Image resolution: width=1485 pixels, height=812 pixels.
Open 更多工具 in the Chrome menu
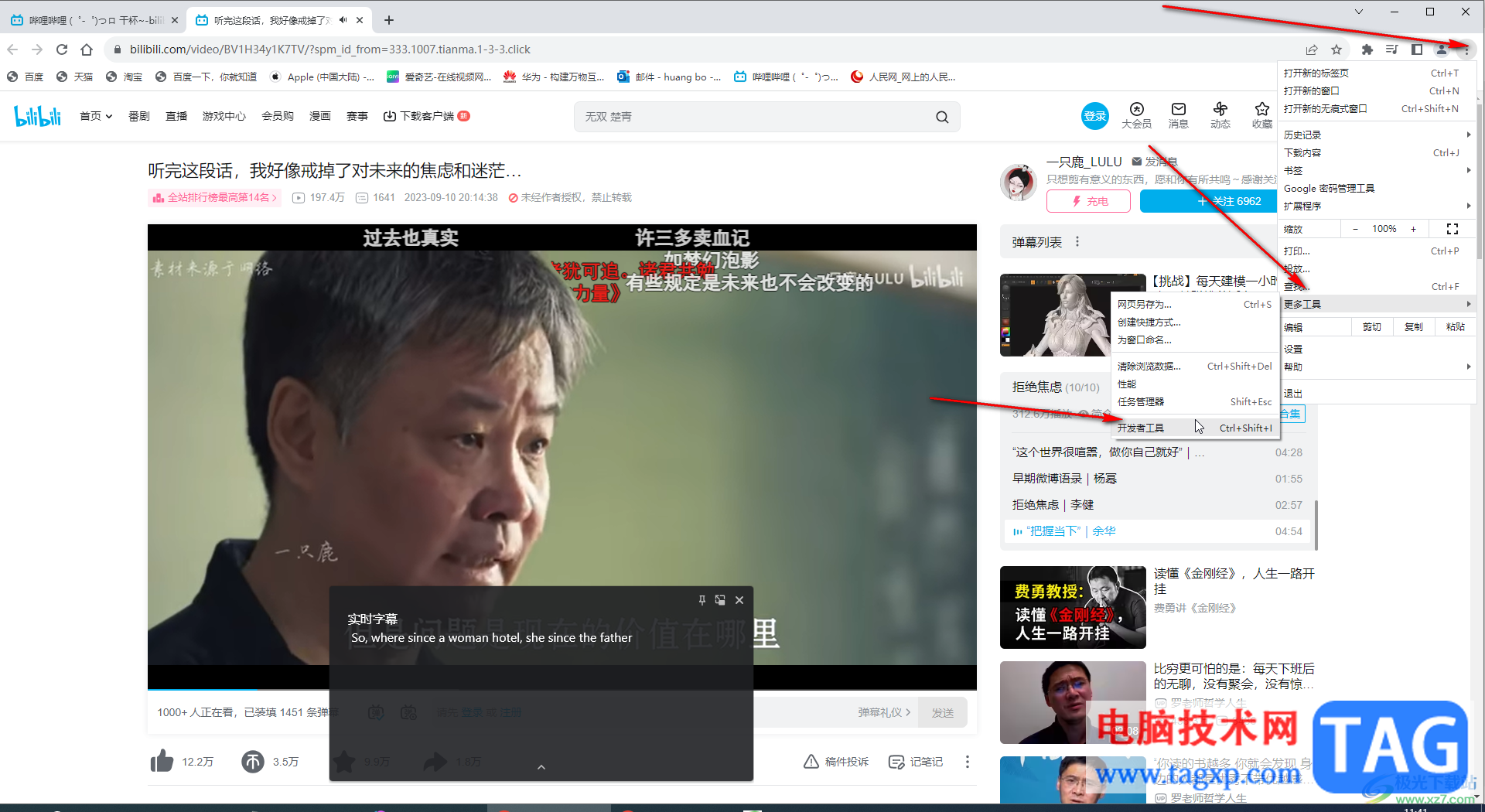pyautogui.click(x=1377, y=304)
